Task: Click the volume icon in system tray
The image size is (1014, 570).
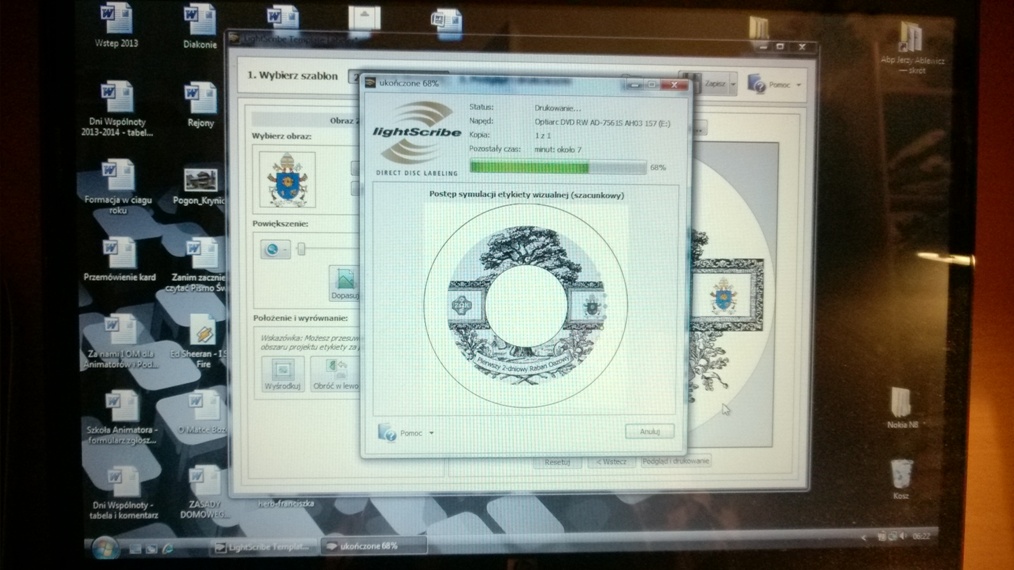Action: (x=903, y=536)
